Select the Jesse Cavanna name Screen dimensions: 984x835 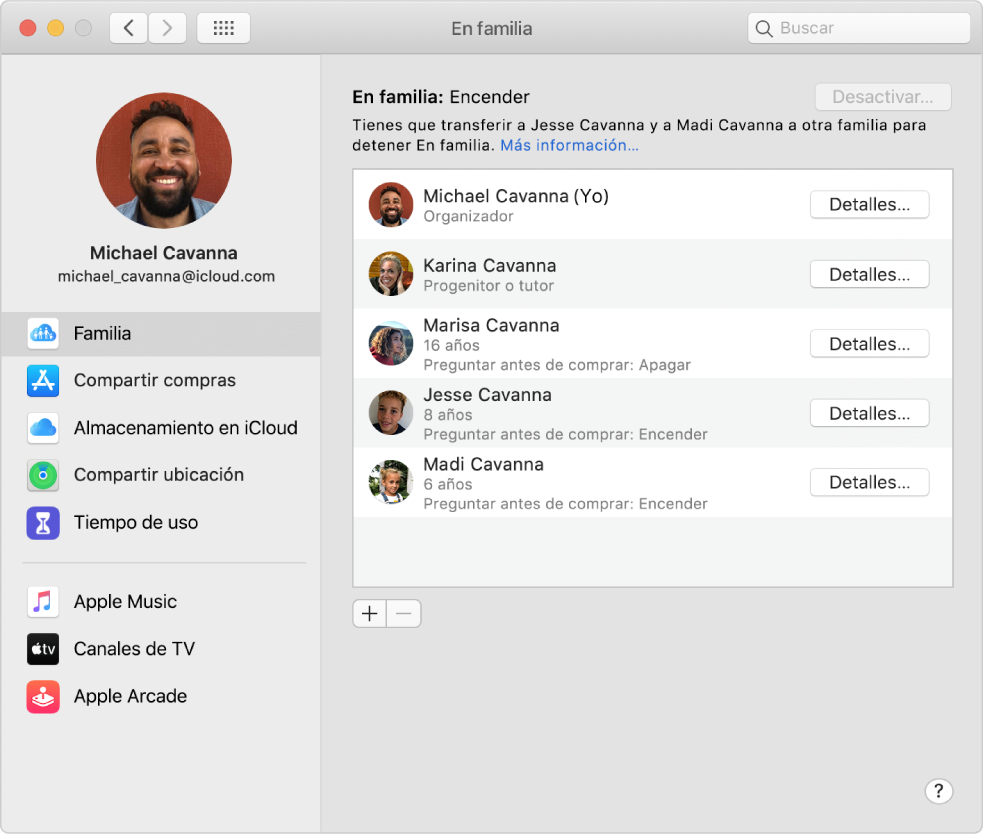coord(488,395)
